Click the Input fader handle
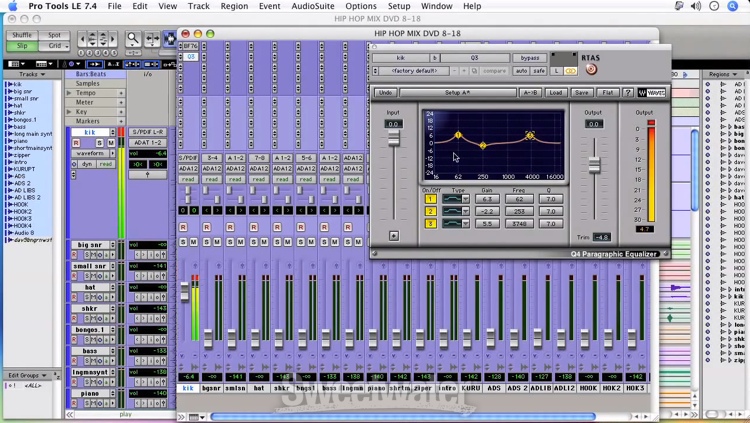Viewport: 750px width, 423px height. pos(394,138)
